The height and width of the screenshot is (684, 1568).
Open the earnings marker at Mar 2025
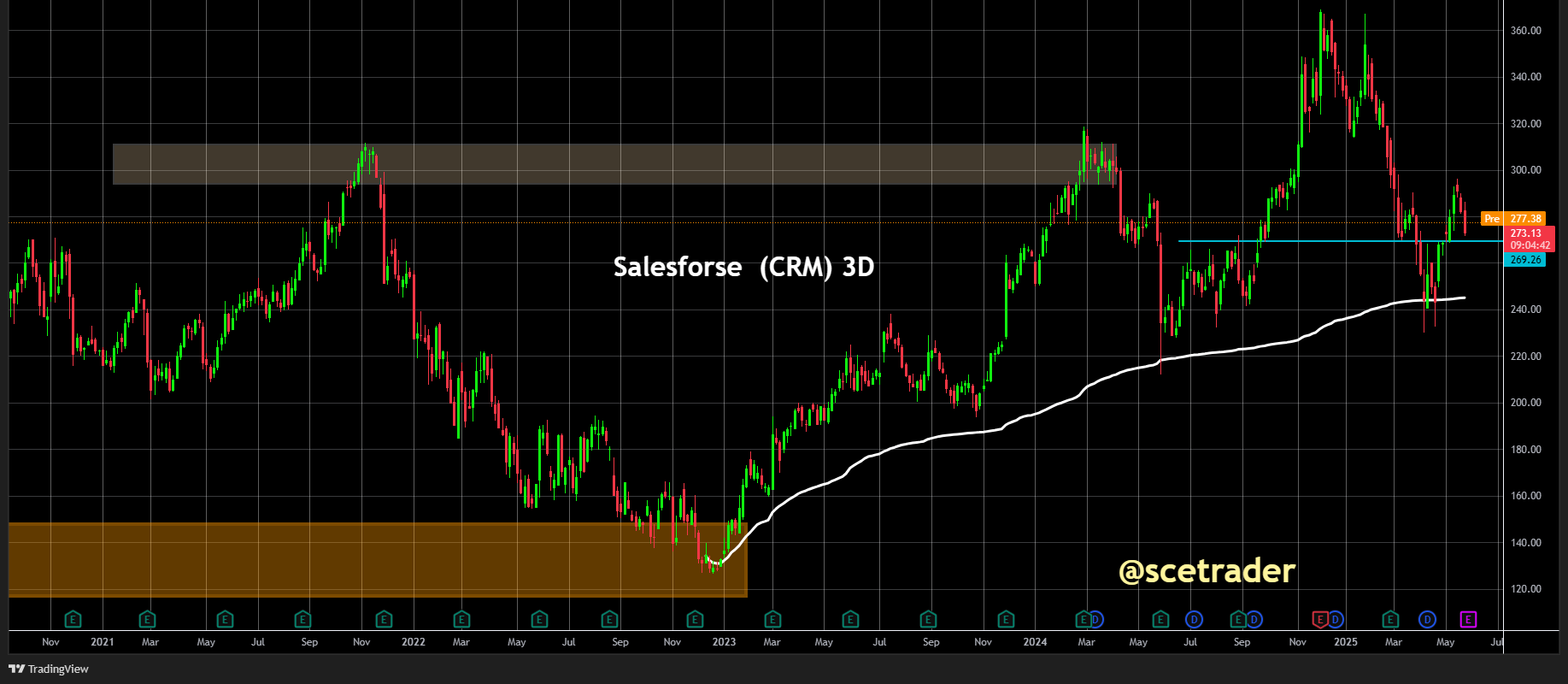[x=1390, y=619]
